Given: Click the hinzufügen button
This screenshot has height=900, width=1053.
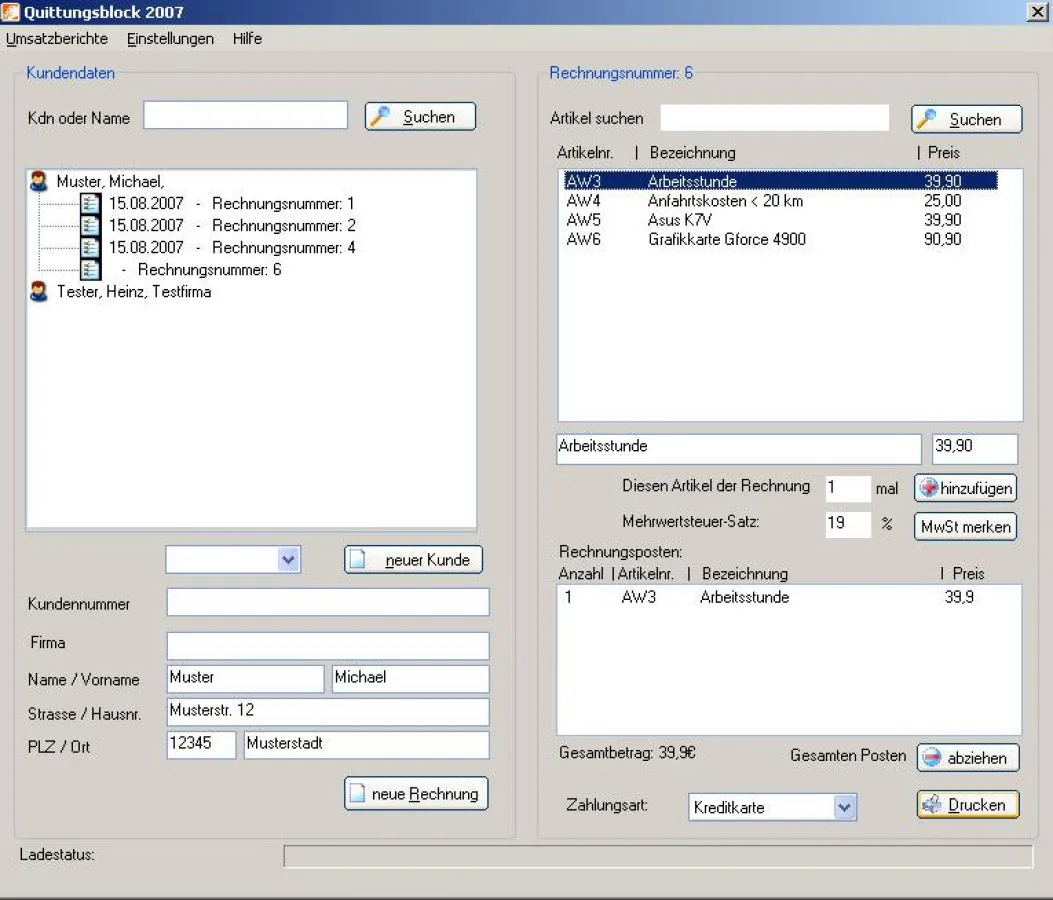Looking at the screenshot, I should [x=965, y=488].
